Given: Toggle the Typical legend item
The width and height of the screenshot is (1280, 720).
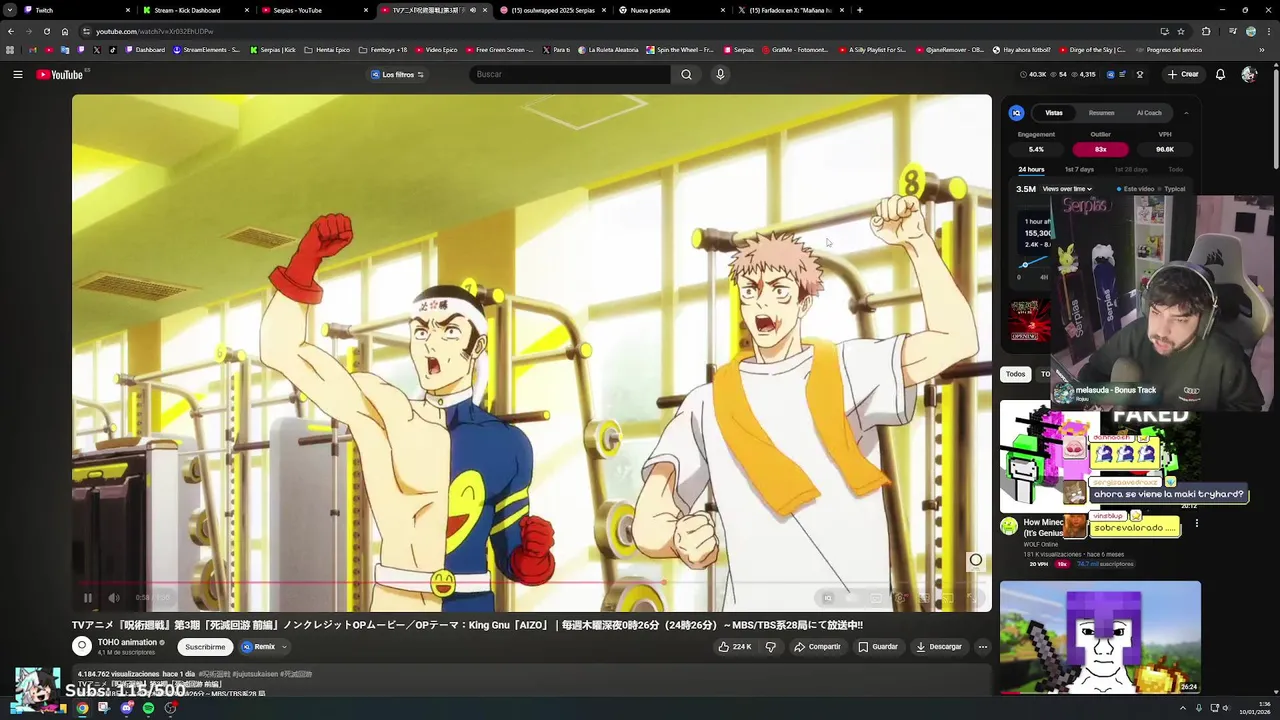Looking at the screenshot, I should pyautogui.click(x=1170, y=189).
